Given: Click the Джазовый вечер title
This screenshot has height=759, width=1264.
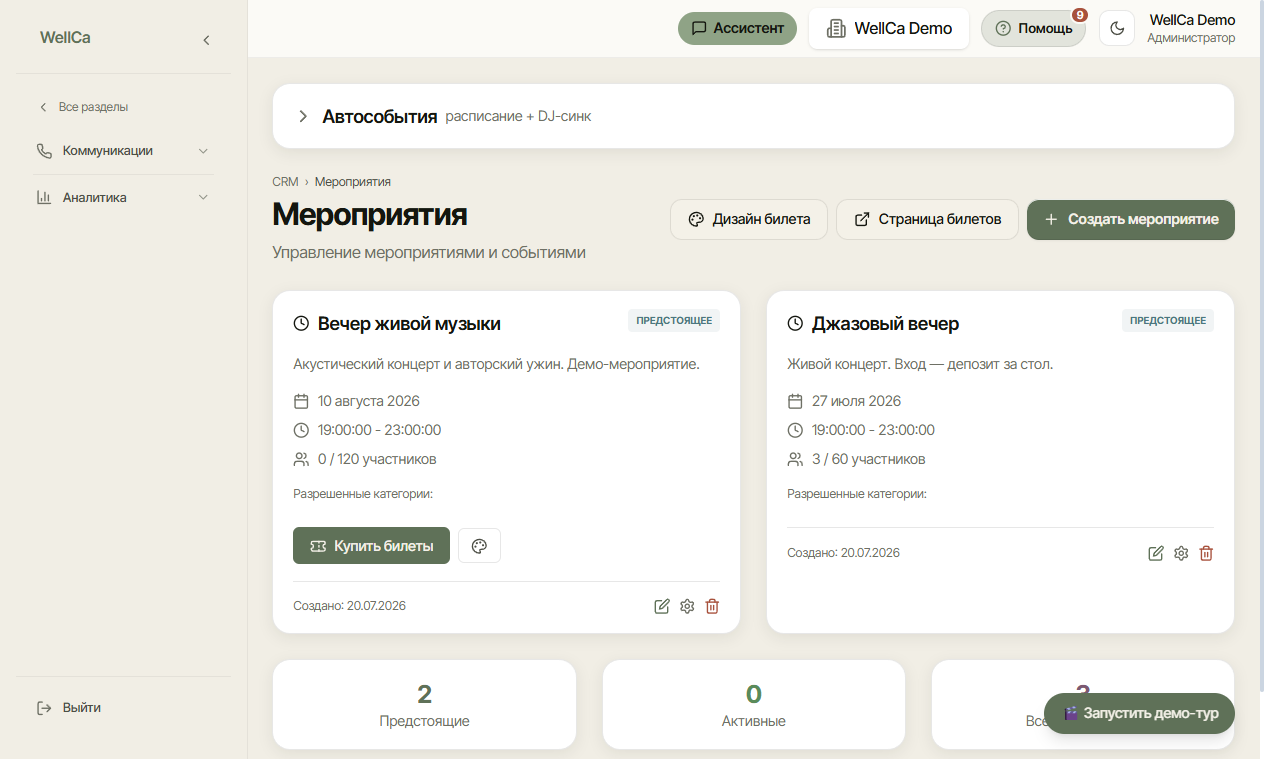Looking at the screenshot, I should tap(885, 324).
